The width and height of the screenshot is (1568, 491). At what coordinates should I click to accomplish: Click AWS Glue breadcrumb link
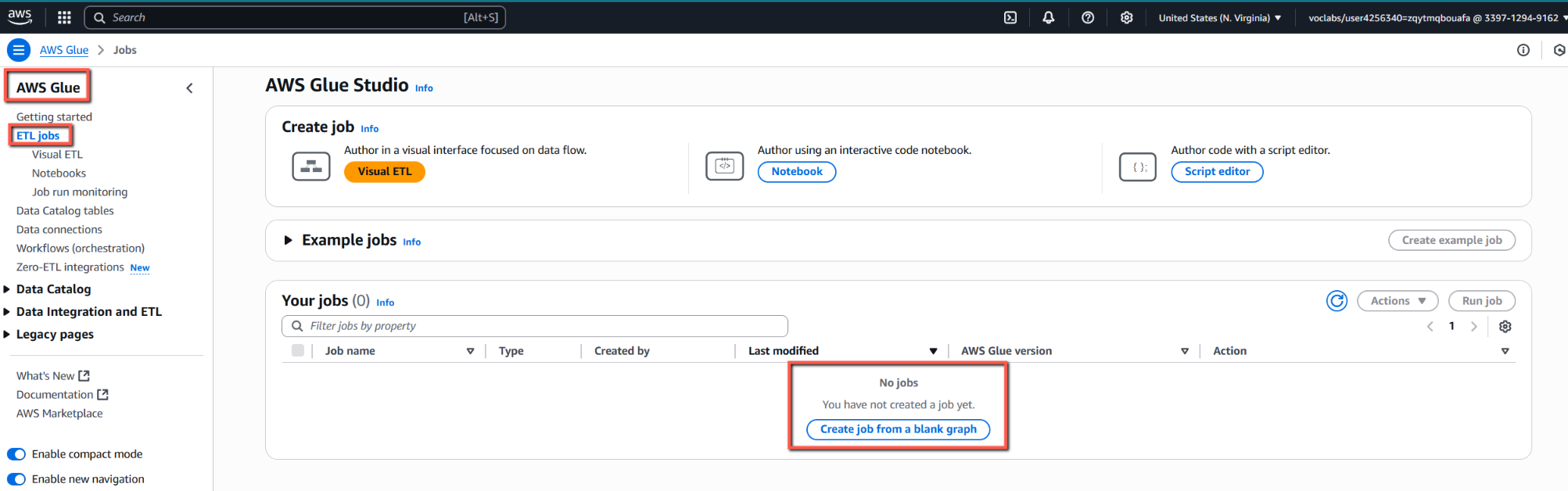64,50
